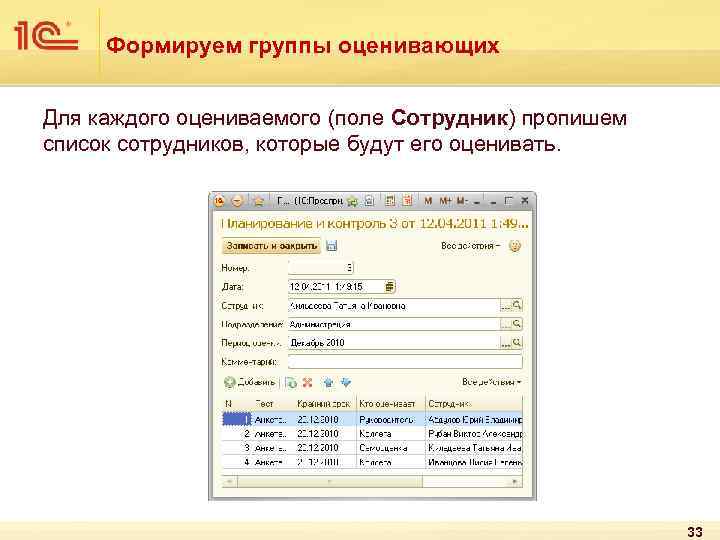The width and height of the screenshot is (720, 540).
Task: Click the red delete row icon
Action: point(308,382)
